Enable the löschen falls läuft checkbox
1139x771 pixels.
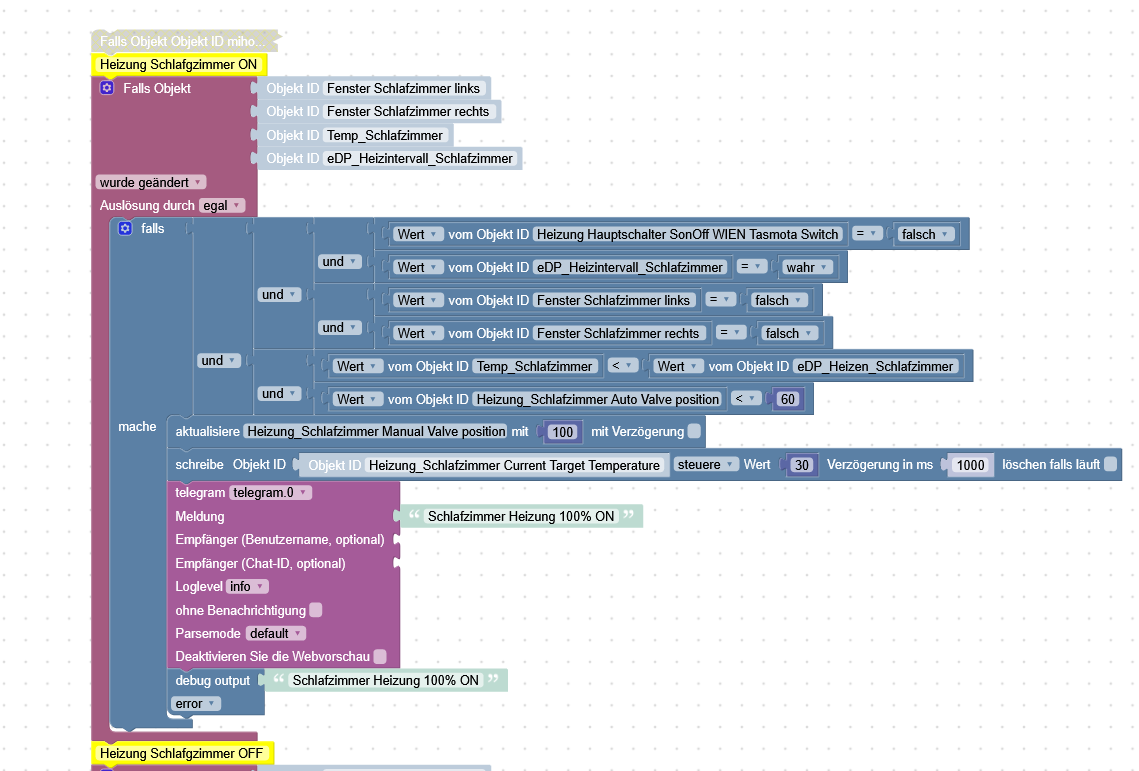(1111, 464)
